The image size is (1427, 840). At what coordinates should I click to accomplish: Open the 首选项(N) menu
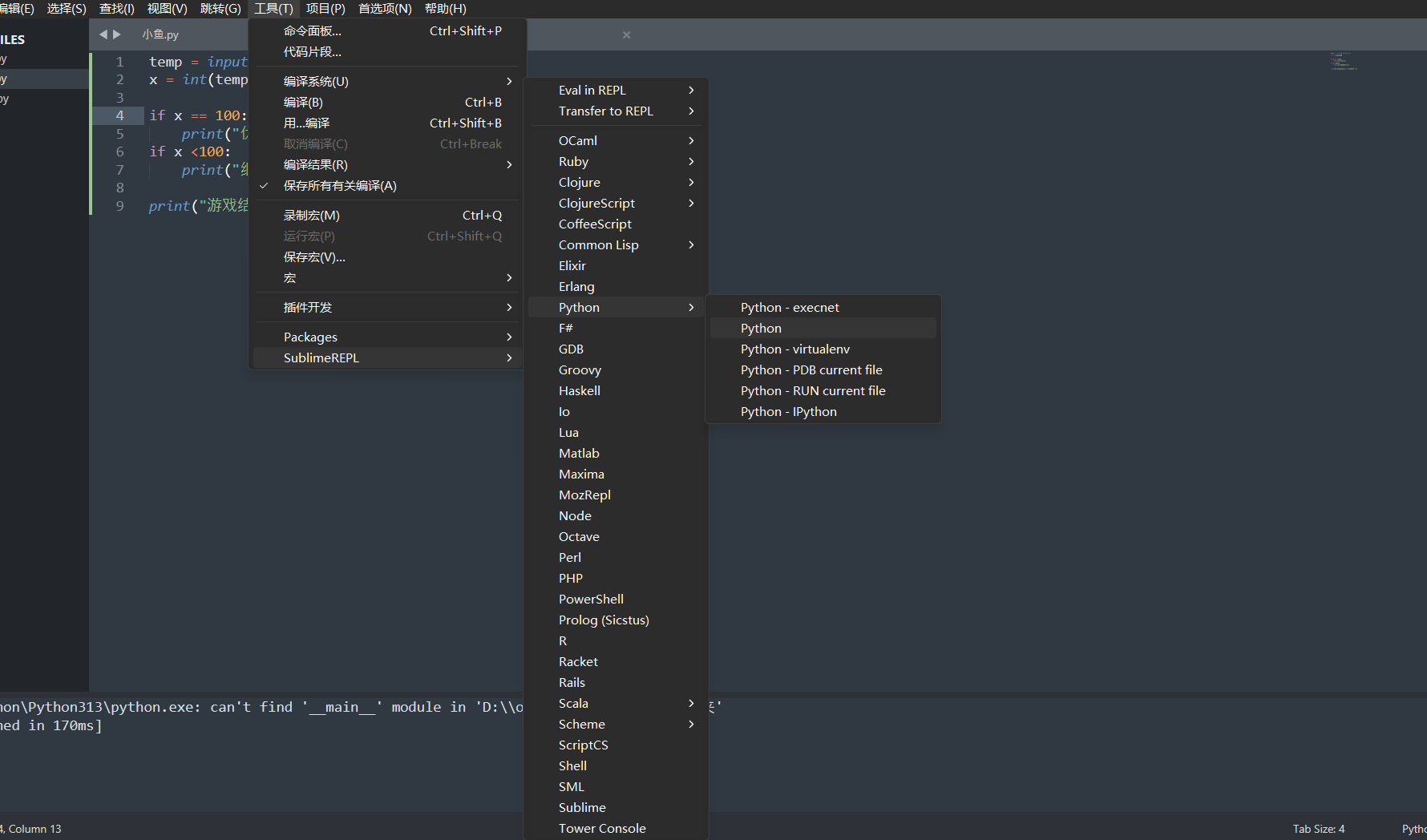(385, 9)
